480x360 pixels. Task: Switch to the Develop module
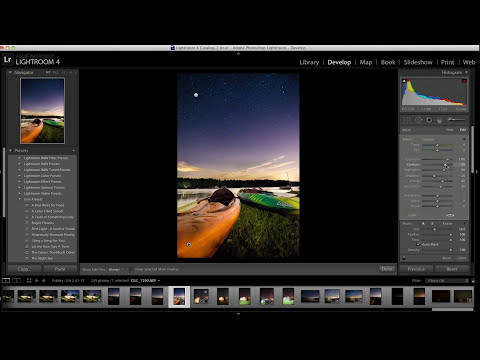click(x=339, y=62)
